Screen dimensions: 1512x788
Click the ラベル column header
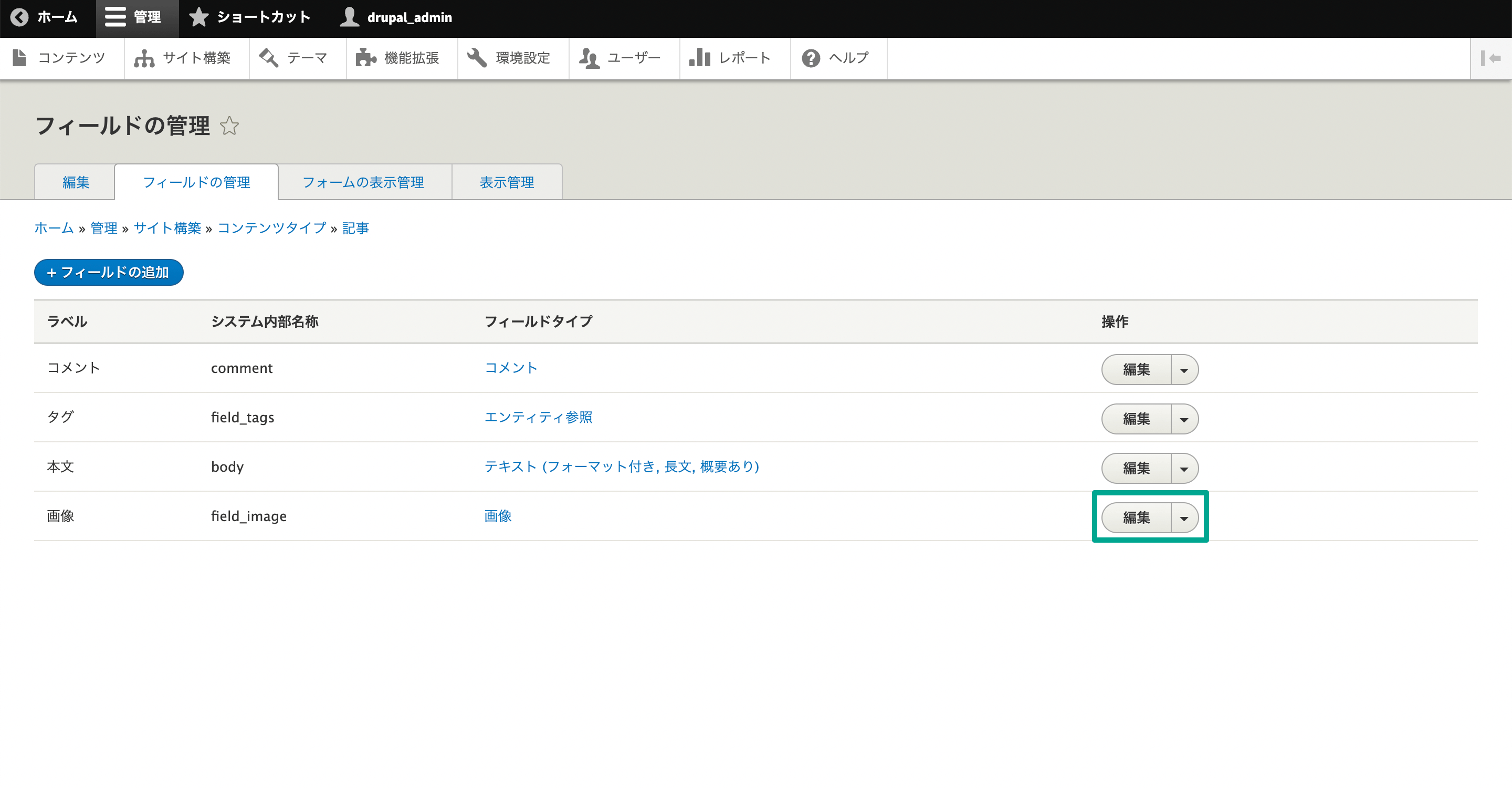point(67,321)
